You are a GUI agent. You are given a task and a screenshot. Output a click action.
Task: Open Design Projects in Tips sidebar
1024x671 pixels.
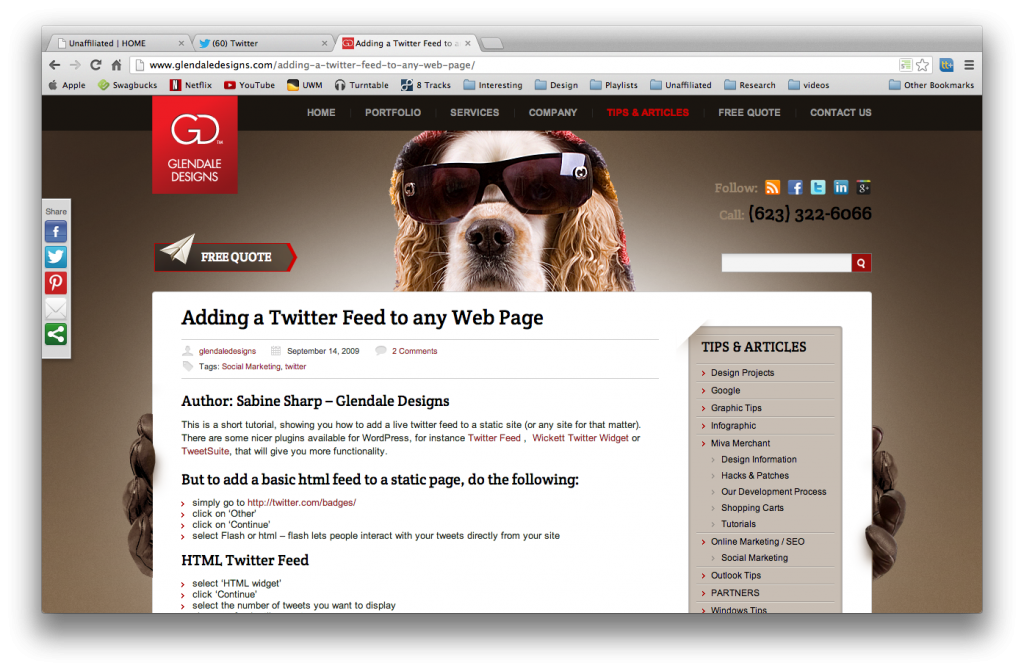click(743, 372)
